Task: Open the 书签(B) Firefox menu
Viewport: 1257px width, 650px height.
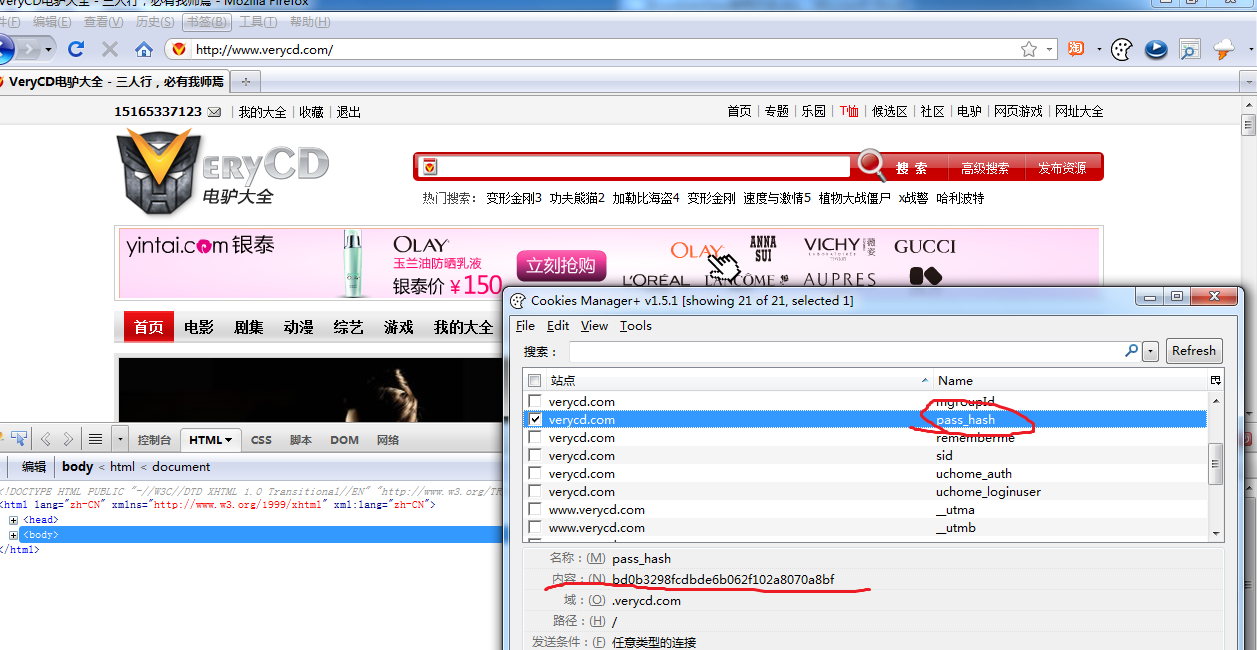Action: click(207, 22)
